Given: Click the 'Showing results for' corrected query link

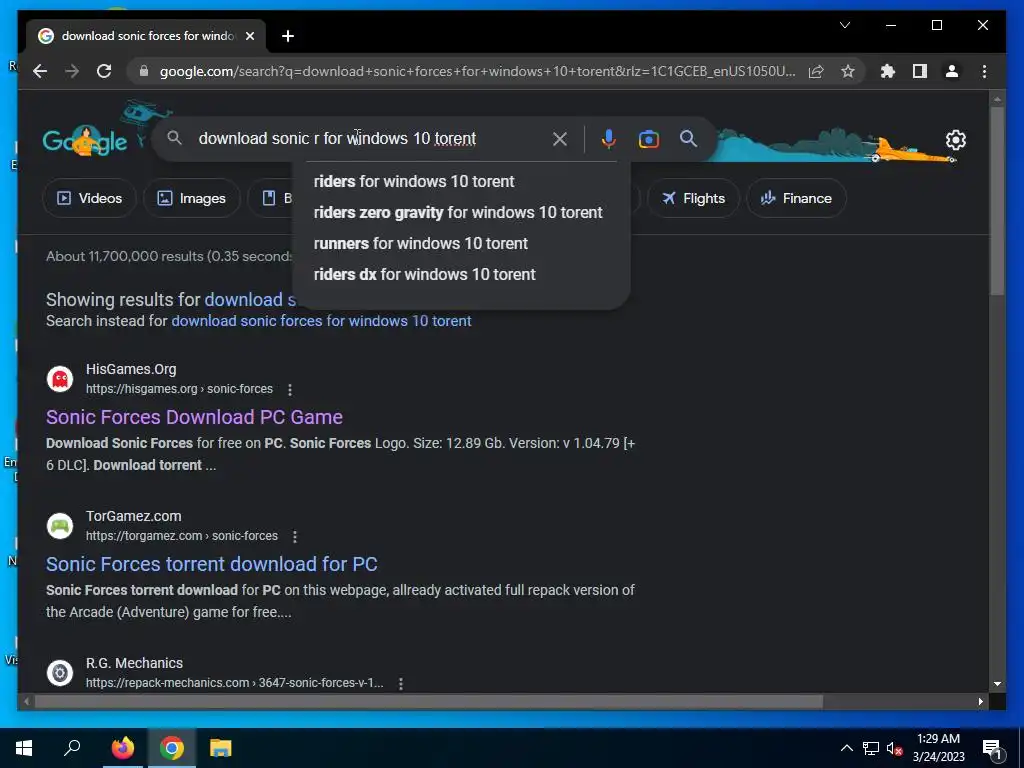Looking at the screenshot, I should click(x=250, y=300).
